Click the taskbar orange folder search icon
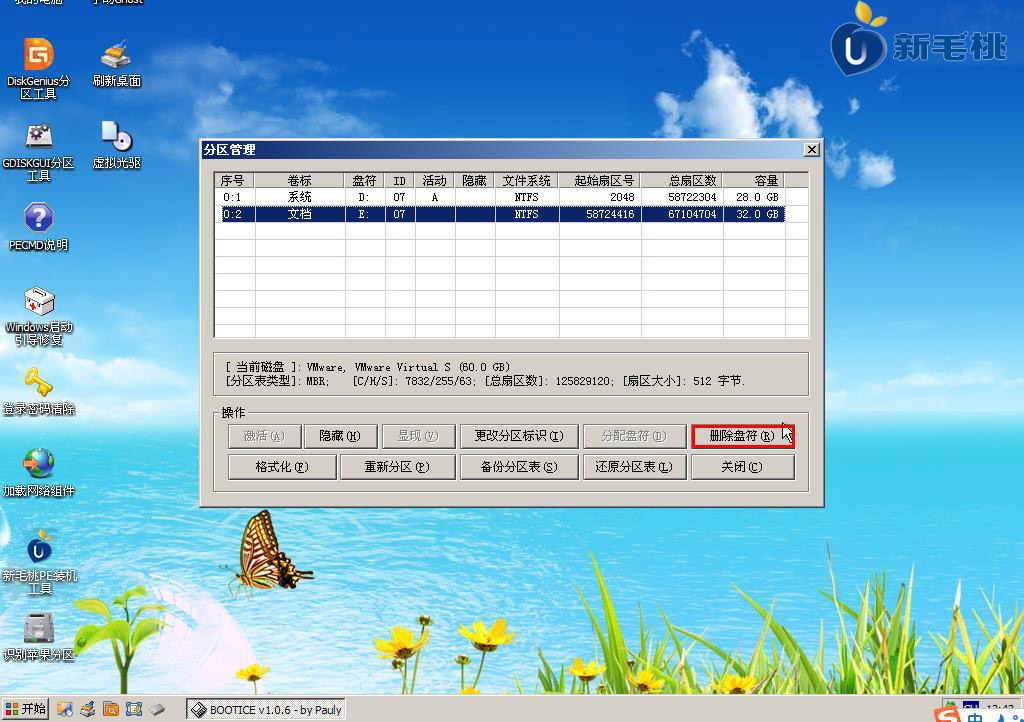The height and width of the screenshot is (722, 1024). [111, 709]
